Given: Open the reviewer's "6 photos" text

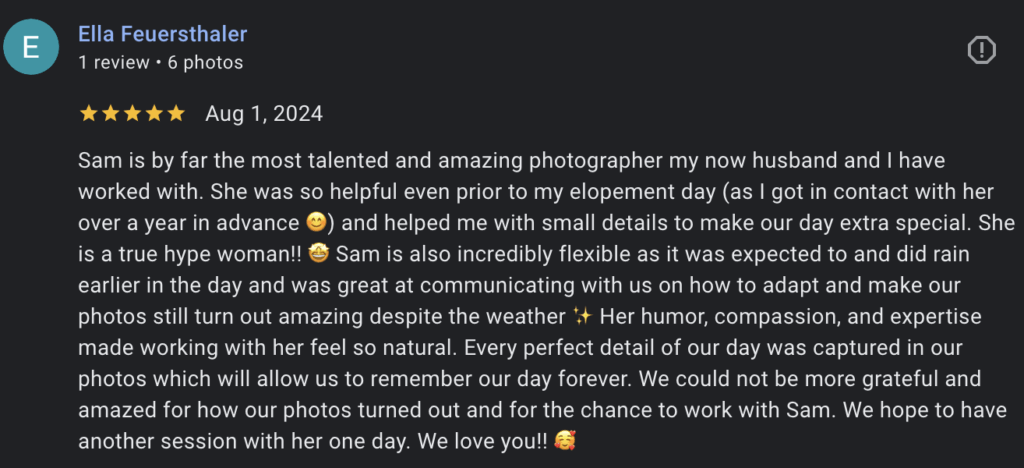Looking at the screenshot, I should (x=207, y=62).
